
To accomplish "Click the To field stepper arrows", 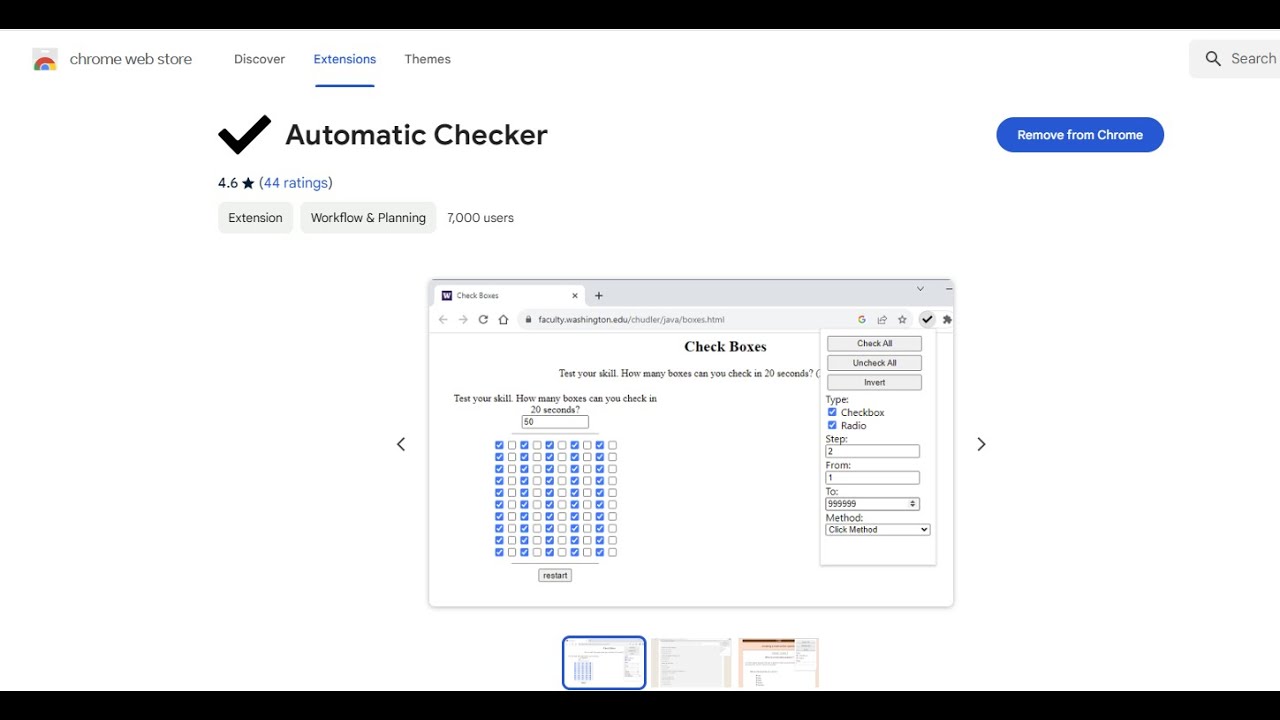I will pyautogui.click(x=913, y=504).
